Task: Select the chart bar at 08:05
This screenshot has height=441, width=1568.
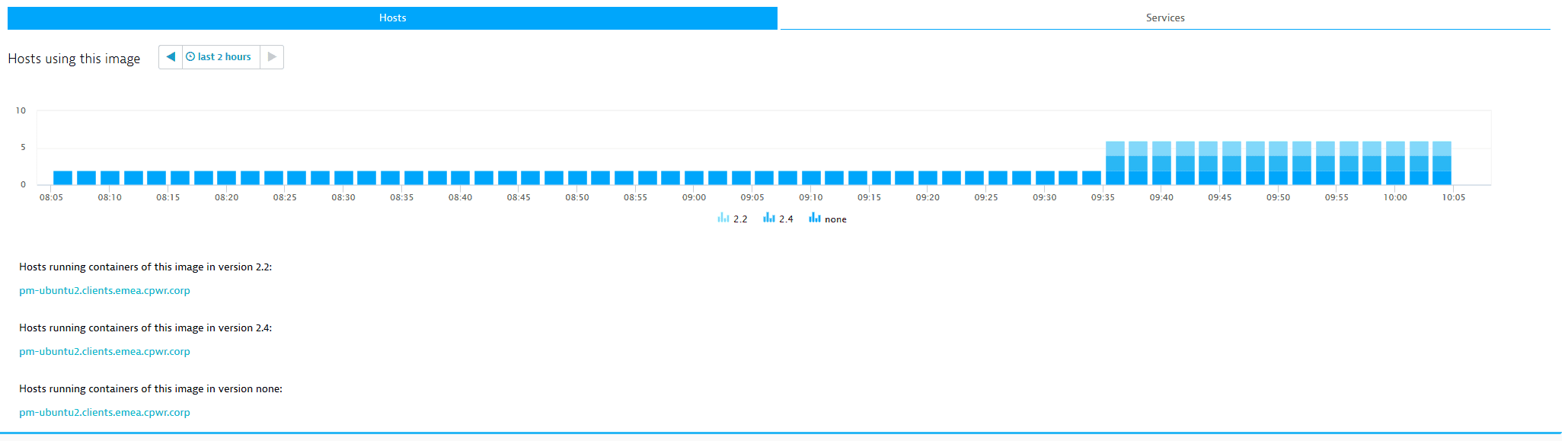Action: [x=62, y=177]
